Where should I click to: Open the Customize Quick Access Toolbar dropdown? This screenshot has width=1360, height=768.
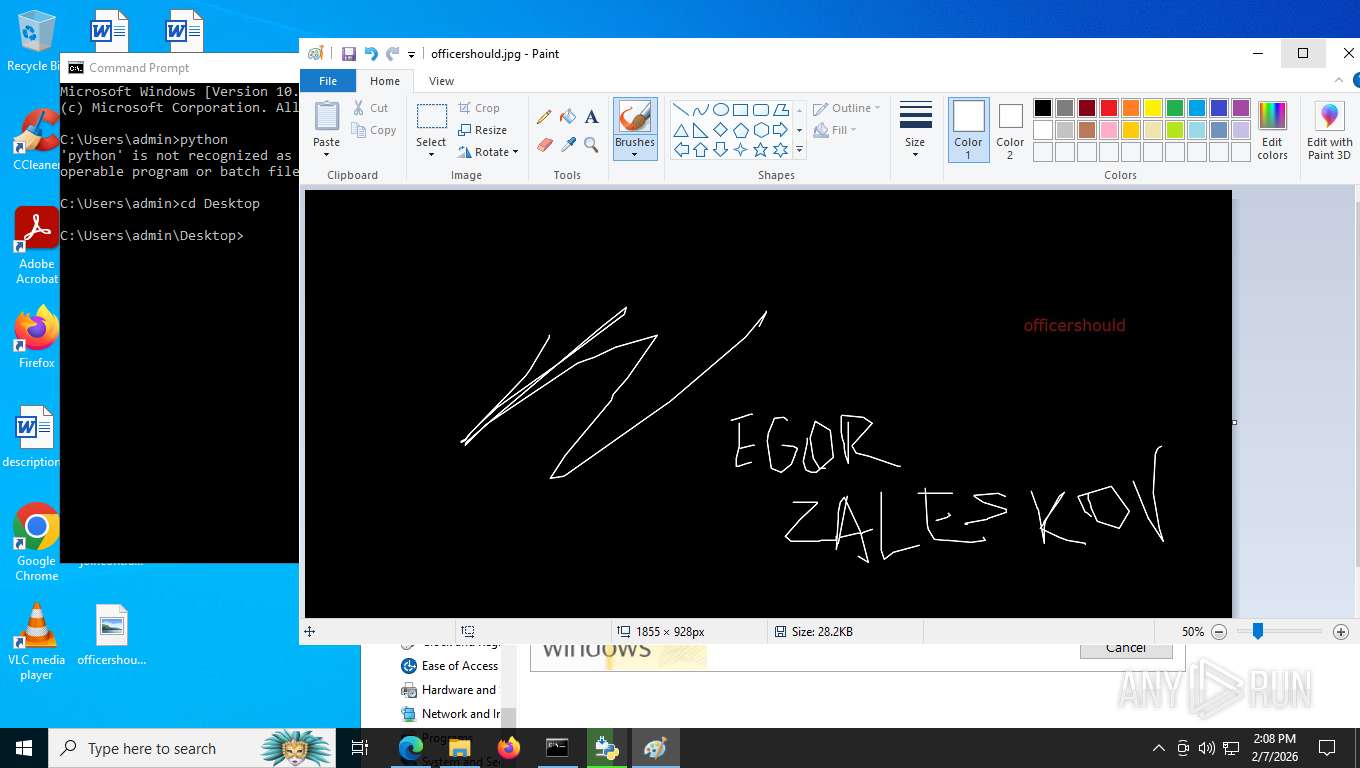(x=411, y=54)
